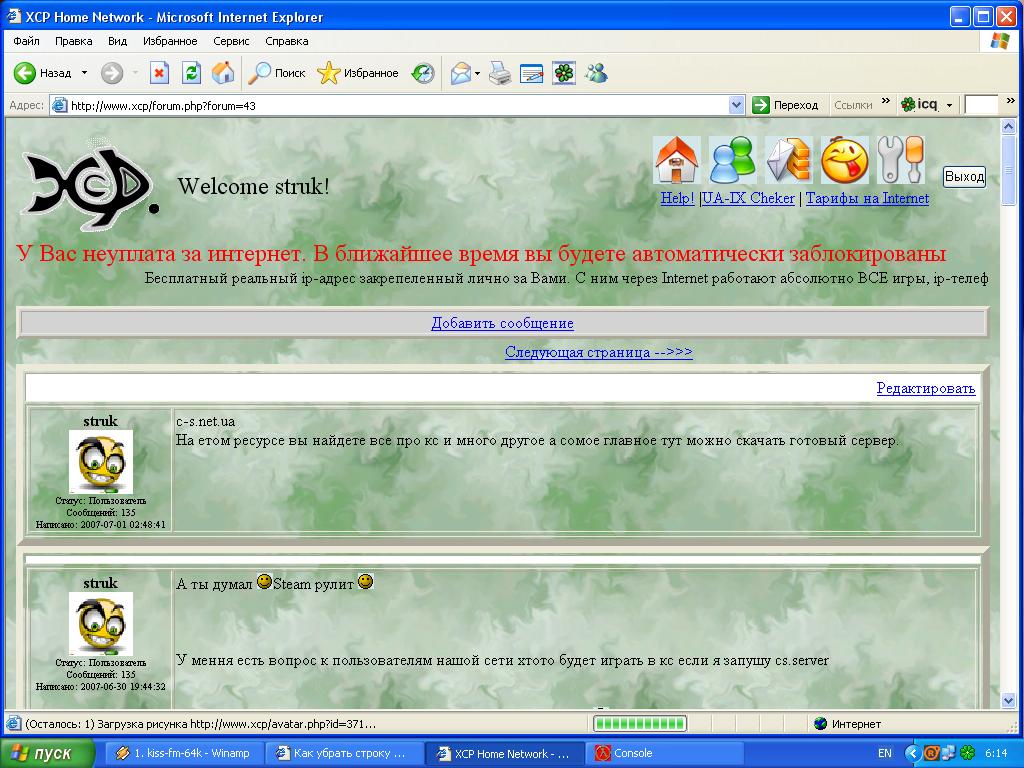The image size is (1024, 768).
Task: Click username struk in first post
Action: pyautogui.click(x=101, y=421)
